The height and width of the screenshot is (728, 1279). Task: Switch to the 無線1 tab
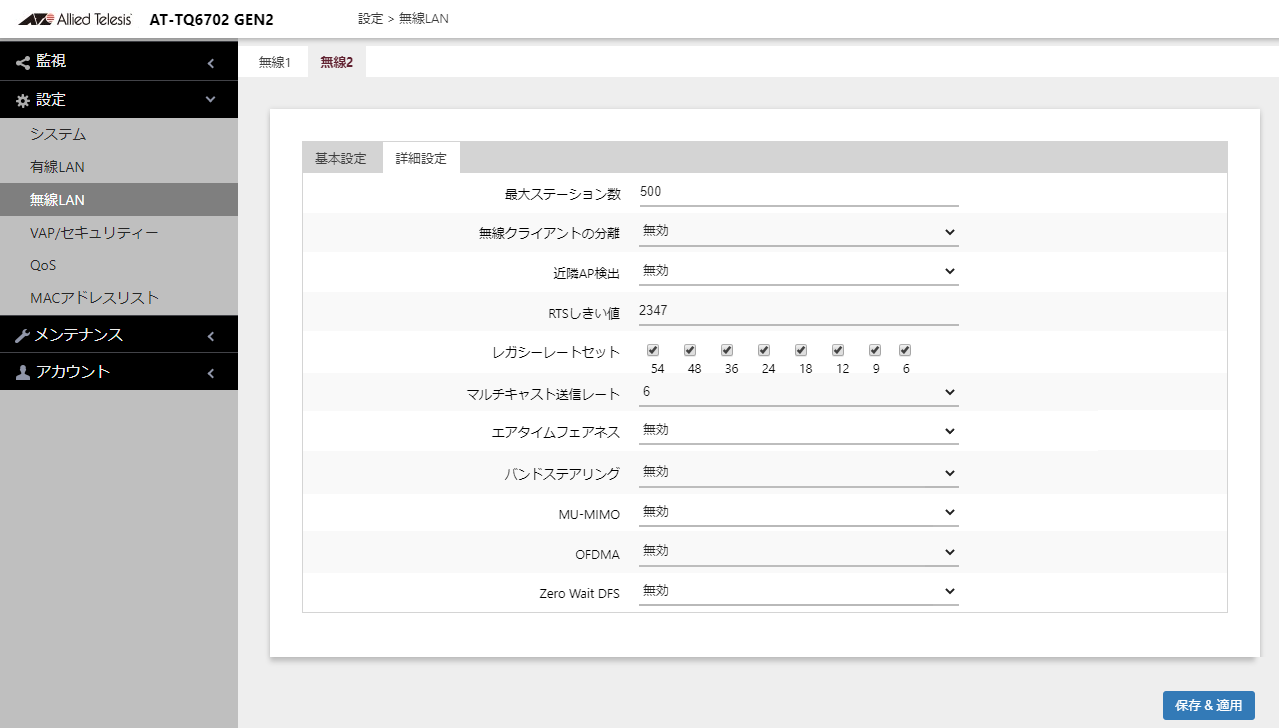point(274,61)
